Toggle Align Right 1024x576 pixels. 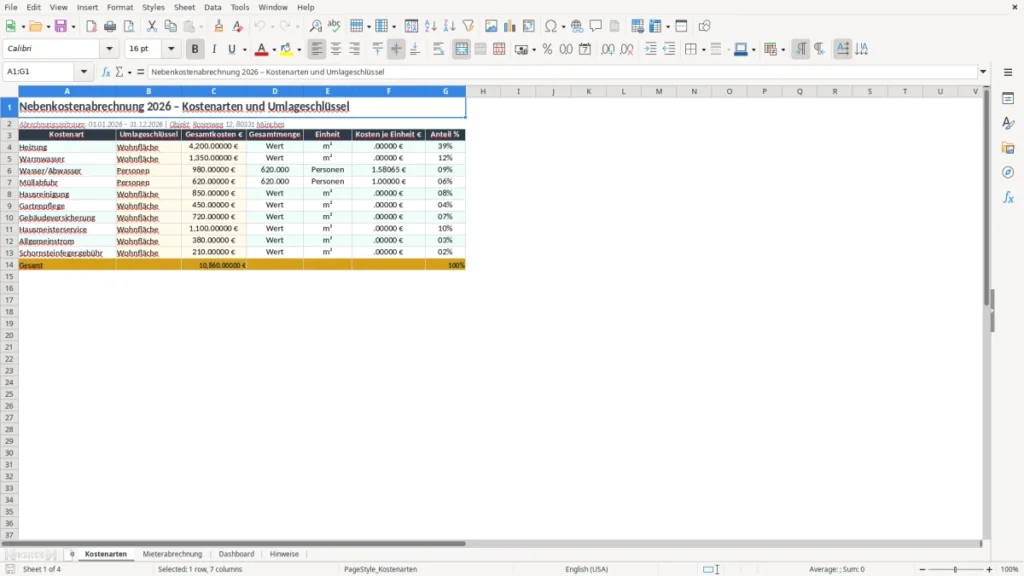(355, 49)
